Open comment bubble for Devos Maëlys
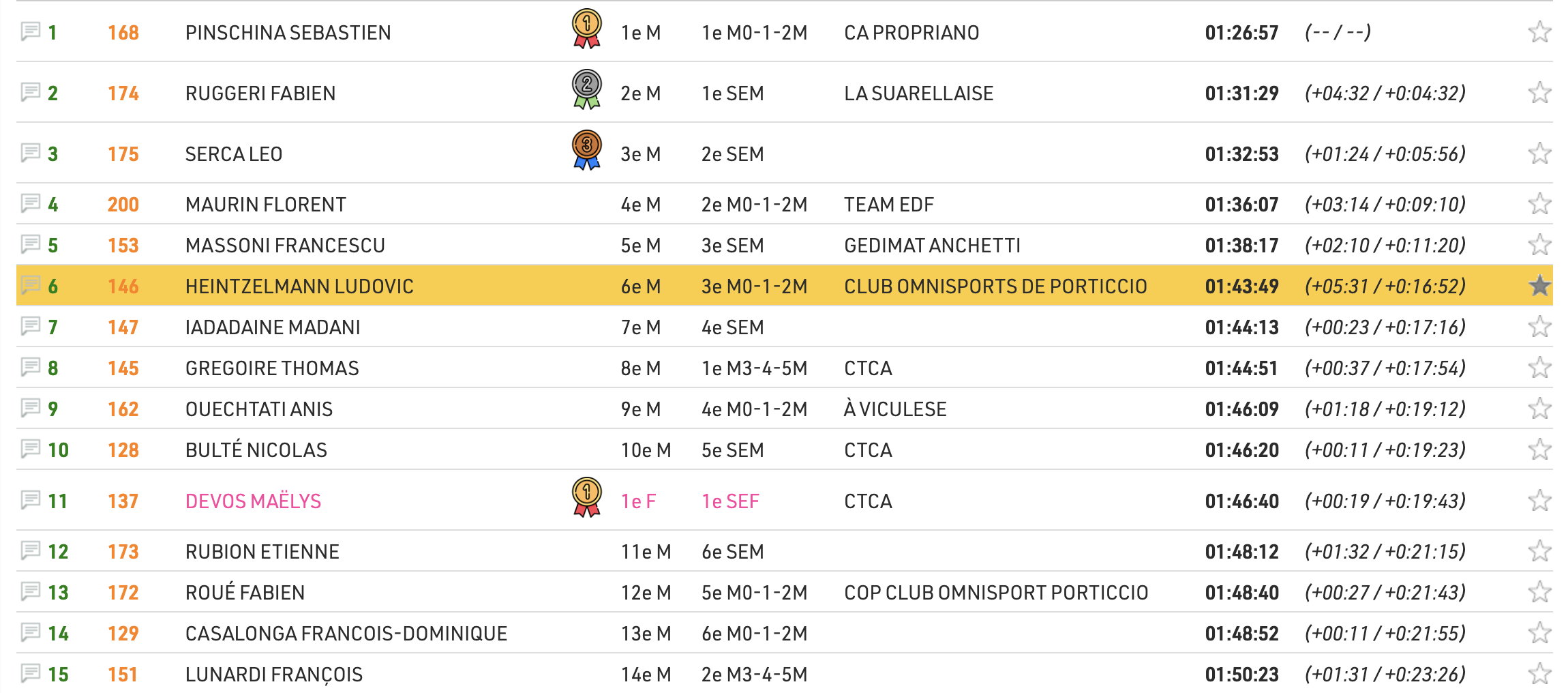This screenshot has width=1568, height=693. click(x=30, y=500)
